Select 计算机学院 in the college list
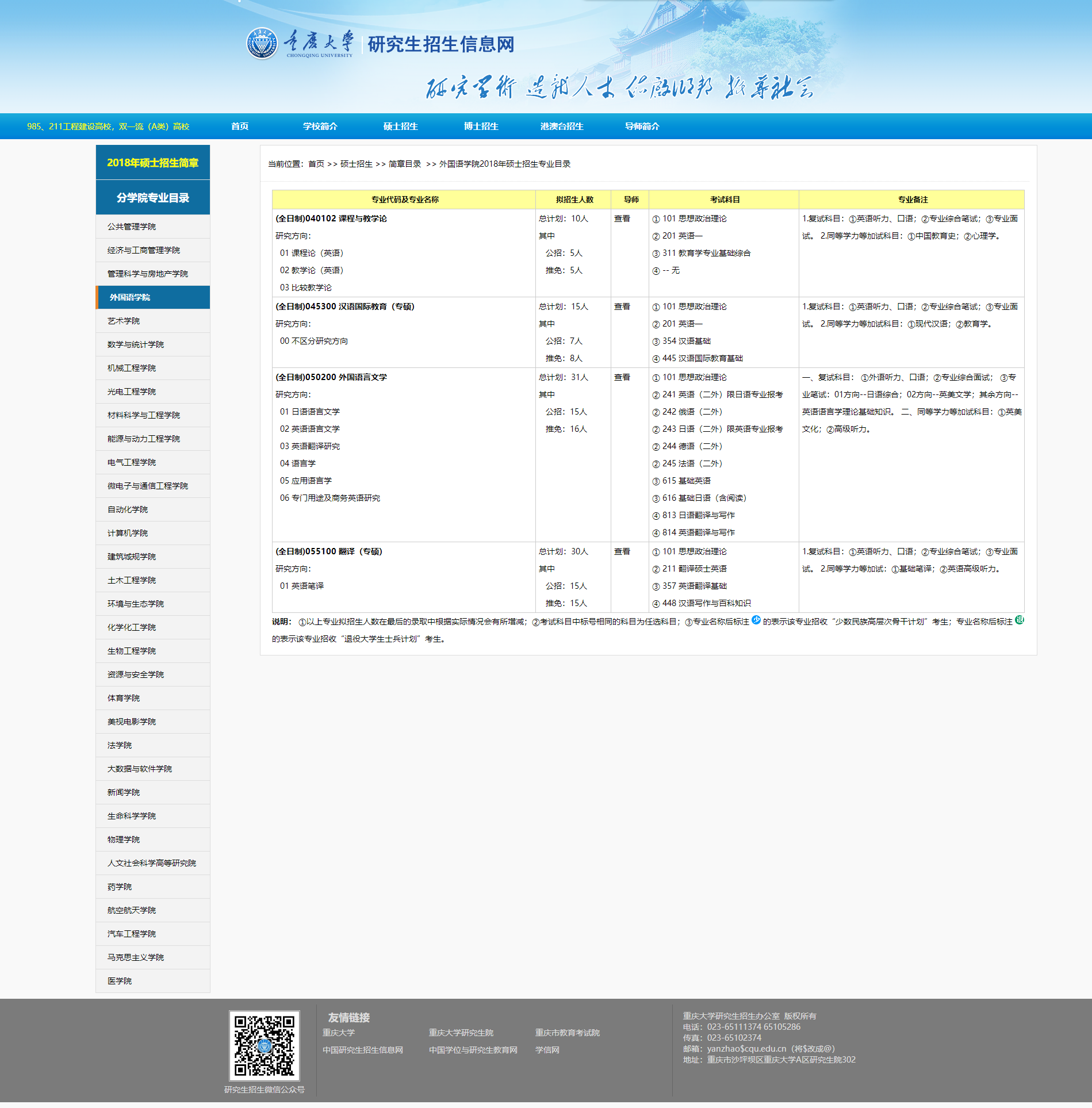The image size is (1092, 1108). tap(128, 534)
